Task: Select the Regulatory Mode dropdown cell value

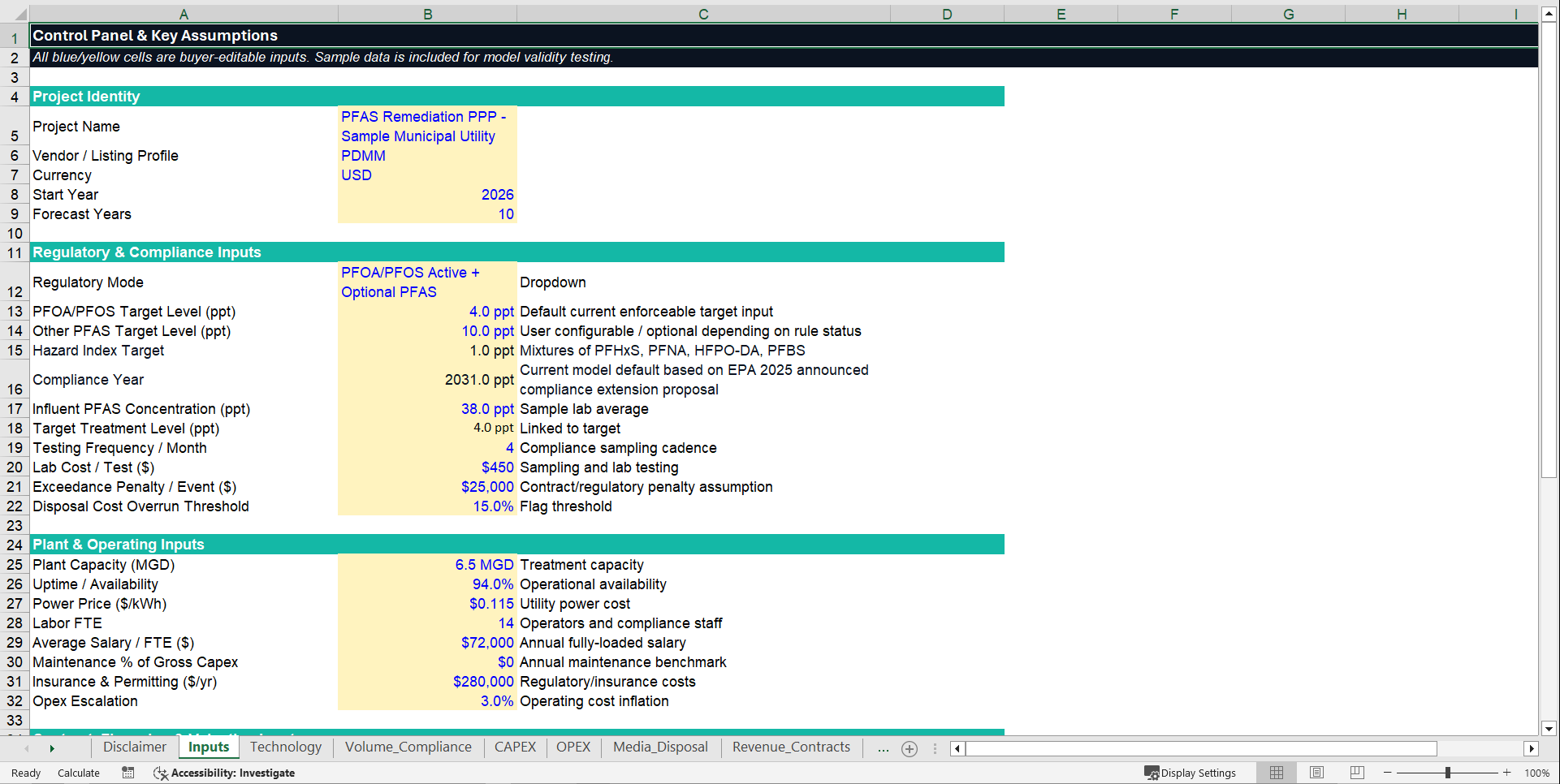Action: (x=427, y=282)
